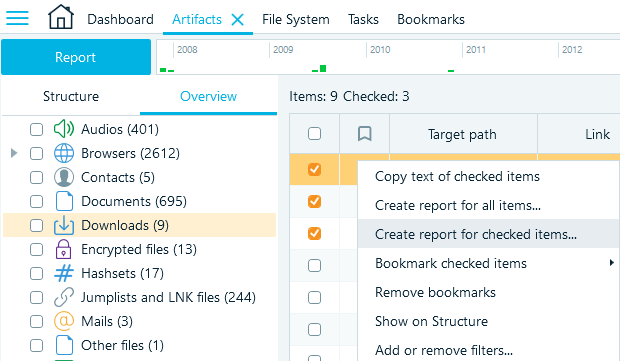Select Encrypted files (13) label
The image size is (620, 361).
click(139, 249)
